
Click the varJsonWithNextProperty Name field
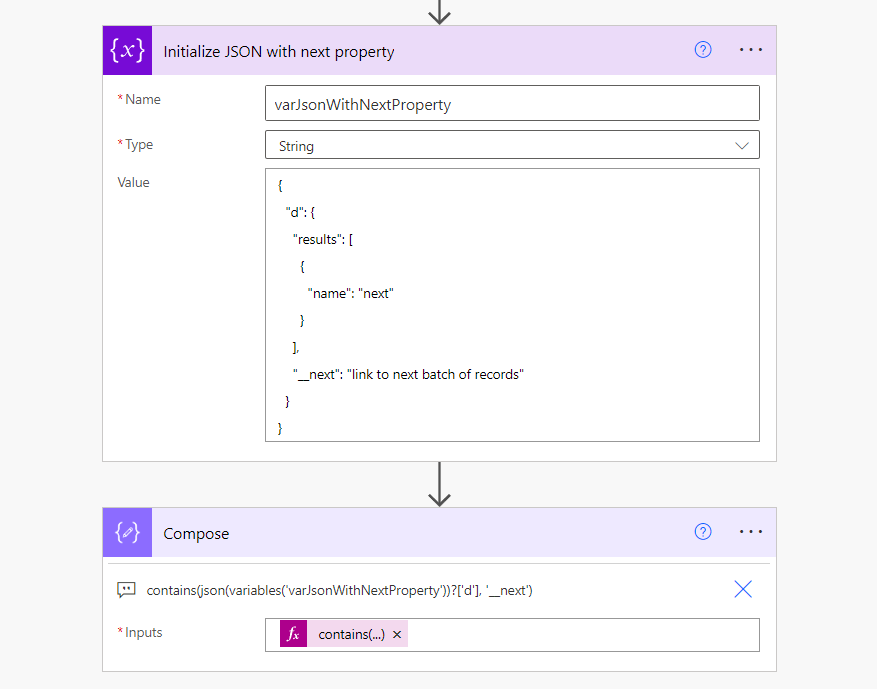511,102
